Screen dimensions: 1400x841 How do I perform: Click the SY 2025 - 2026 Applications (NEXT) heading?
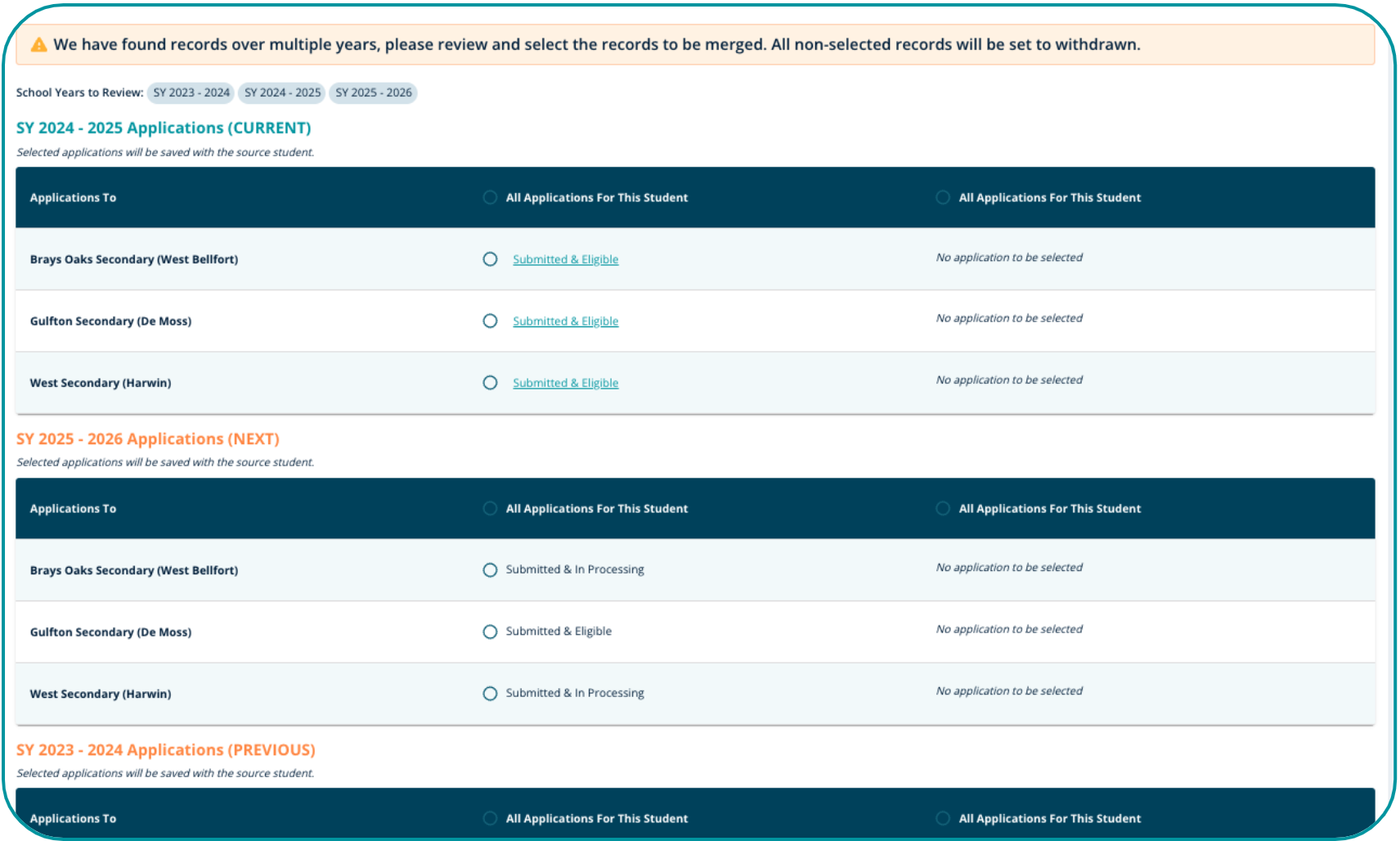pos(148,439)
